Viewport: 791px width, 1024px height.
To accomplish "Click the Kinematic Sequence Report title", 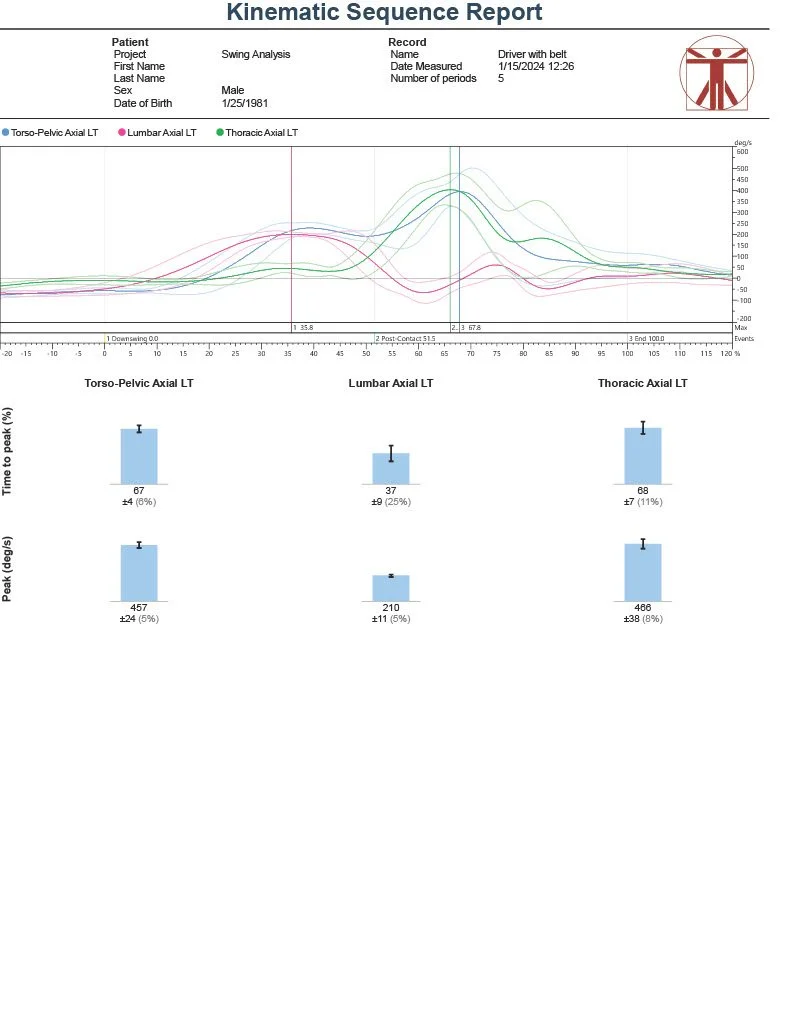I will tap(384, 13).
